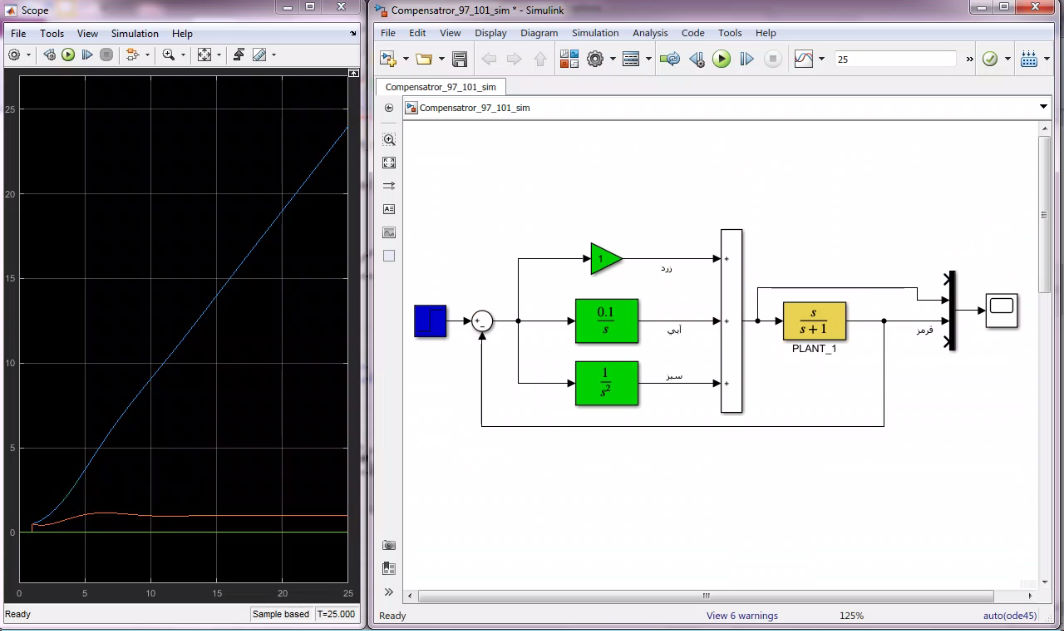Click the Scope zoom magnifier tool
The height and width of the screenshot is (631, 1064).
[168, 55]
